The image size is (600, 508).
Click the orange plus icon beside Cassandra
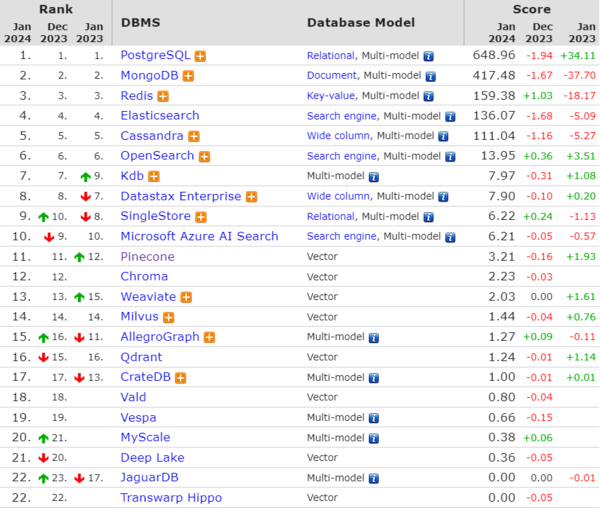tap(194, 137)
